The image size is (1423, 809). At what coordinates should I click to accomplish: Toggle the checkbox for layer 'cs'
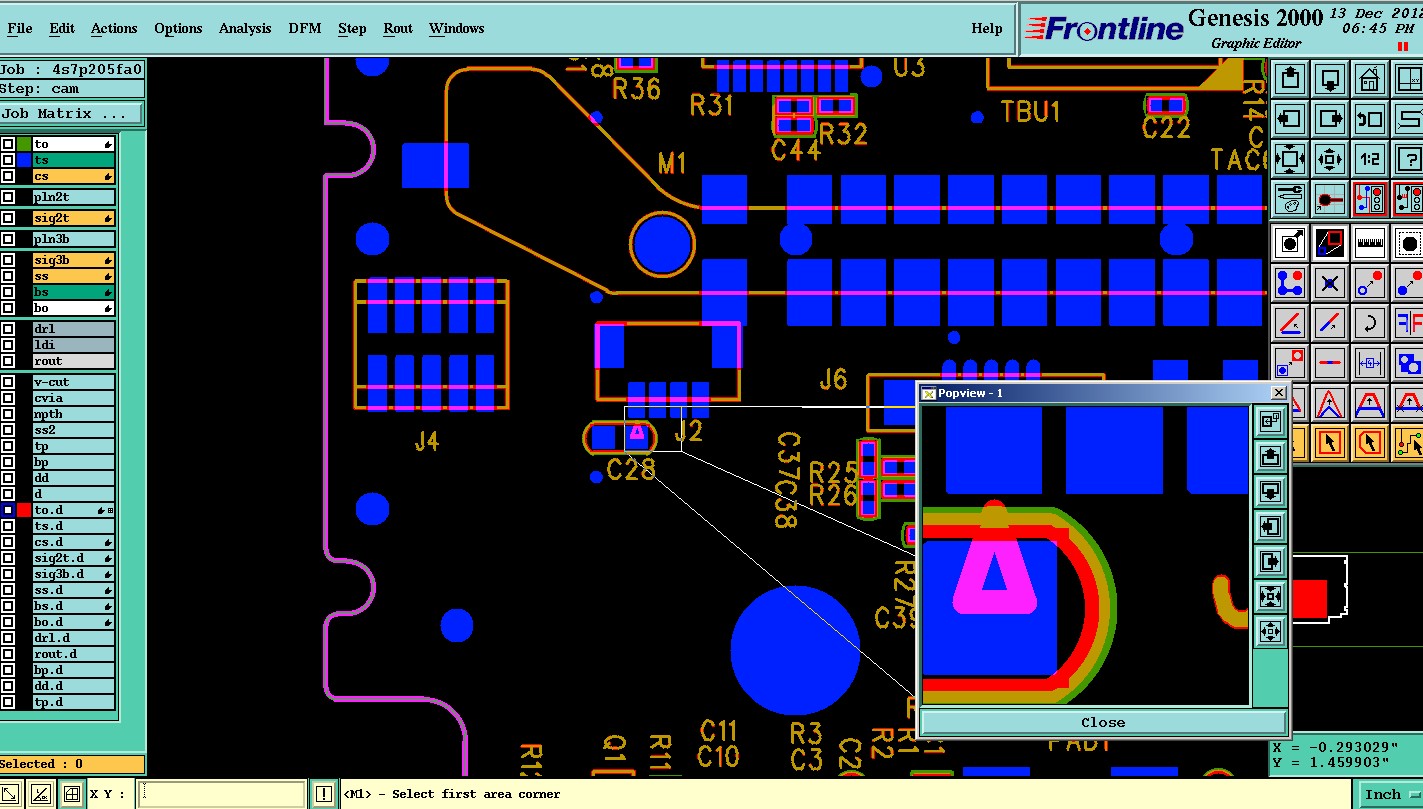point(8,176)
